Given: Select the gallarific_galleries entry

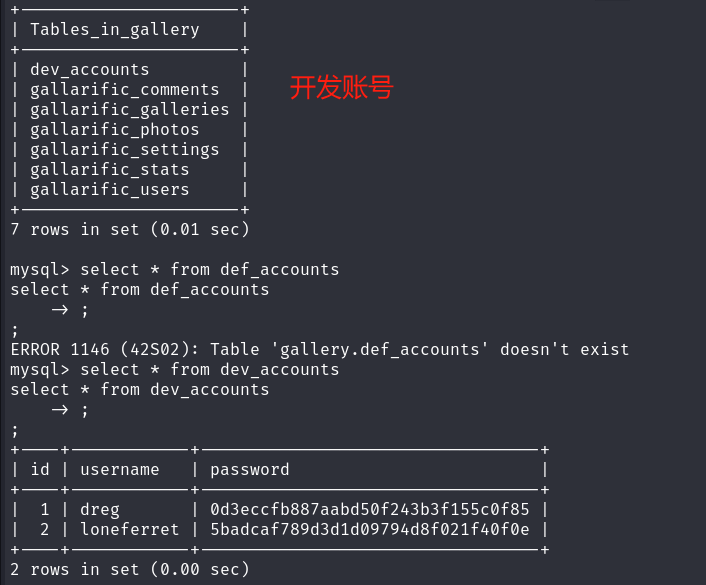Looking at the screenshot, I should pos(130,110).
